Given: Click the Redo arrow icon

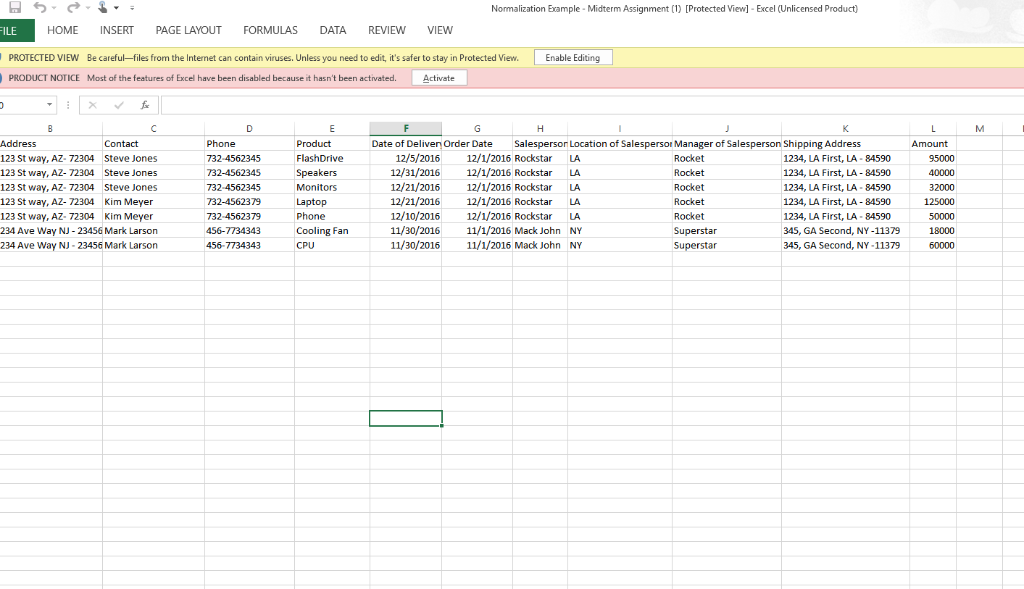Looking at the screenshot, I should pos(73,8).
